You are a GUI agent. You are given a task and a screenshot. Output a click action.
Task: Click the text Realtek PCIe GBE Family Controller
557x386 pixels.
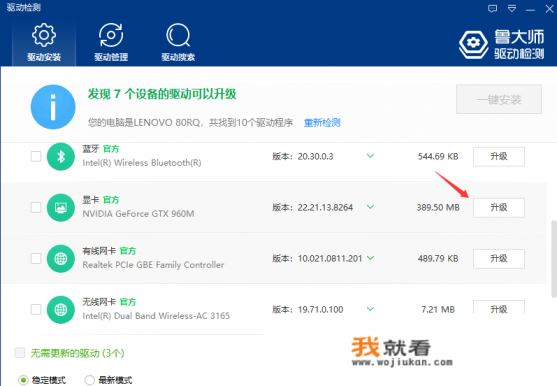click(x=153, y=265)
